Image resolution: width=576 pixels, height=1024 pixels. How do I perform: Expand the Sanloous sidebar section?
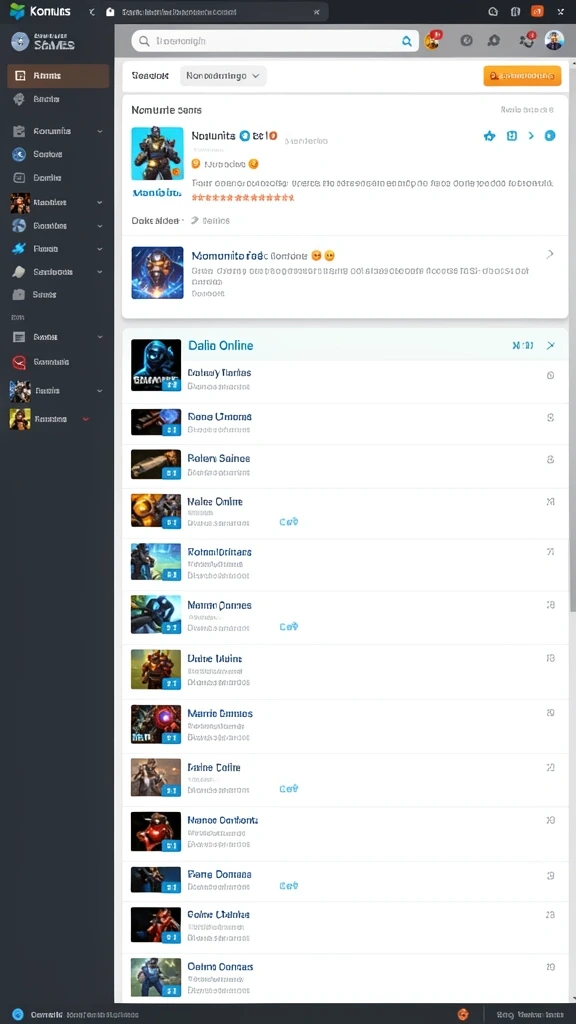click(x=100, y=272)
